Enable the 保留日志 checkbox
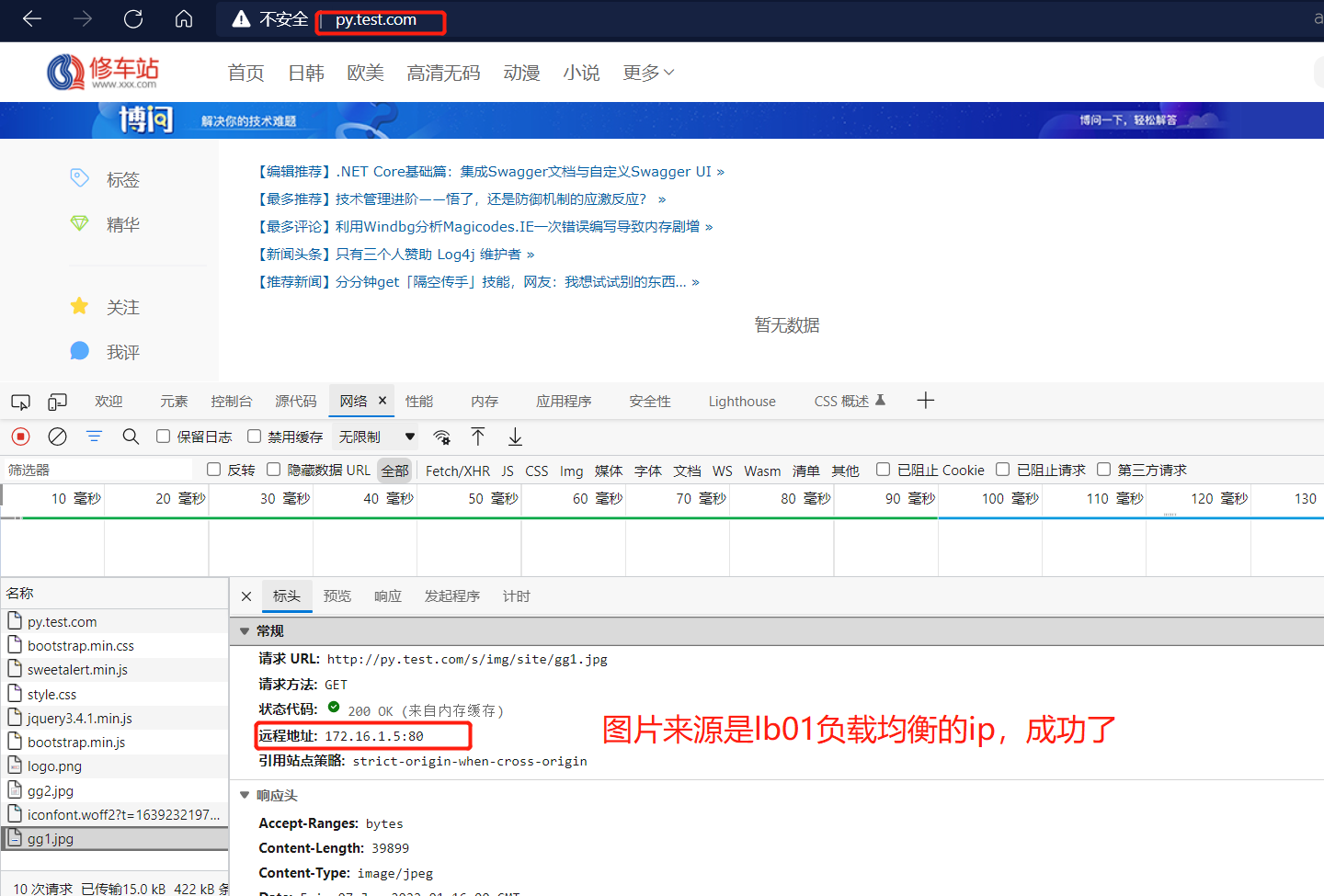1324x896 pixels. [163, 437]
